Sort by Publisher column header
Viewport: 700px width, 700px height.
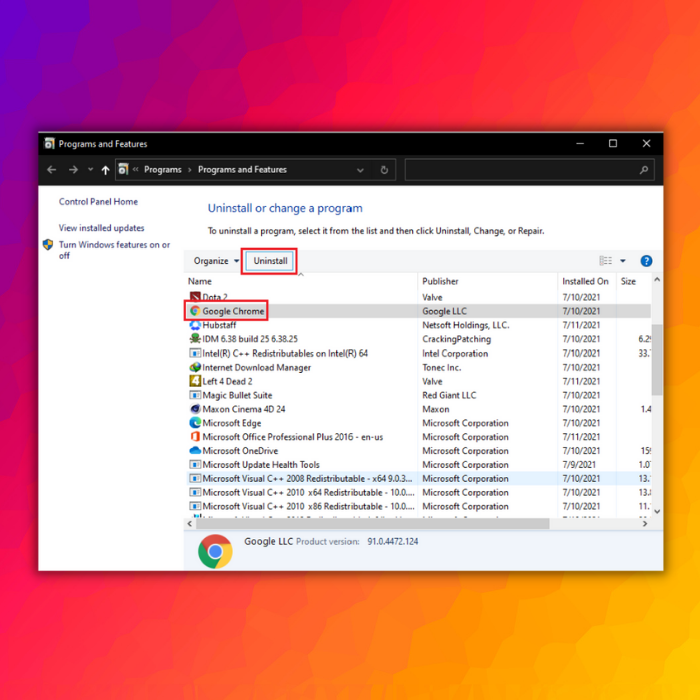(440, 281)
